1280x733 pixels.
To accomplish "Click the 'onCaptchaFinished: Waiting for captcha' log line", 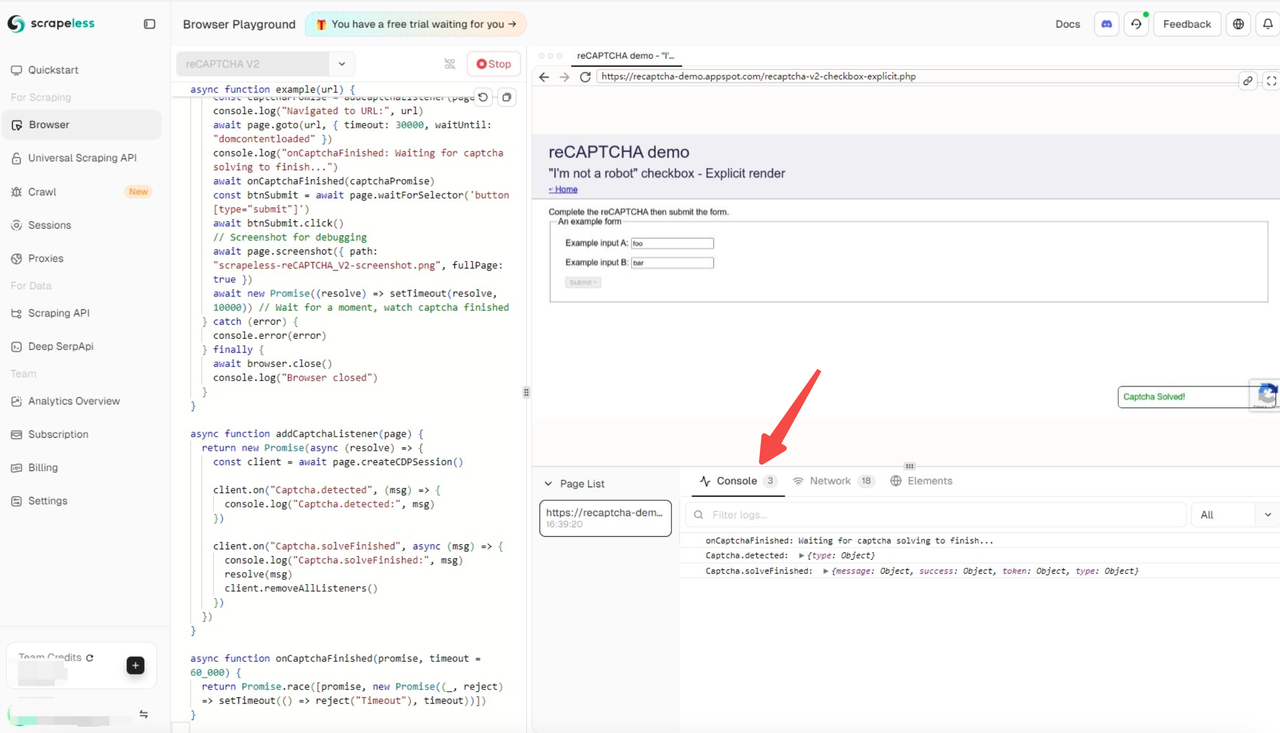I will [x=849, y=541].
